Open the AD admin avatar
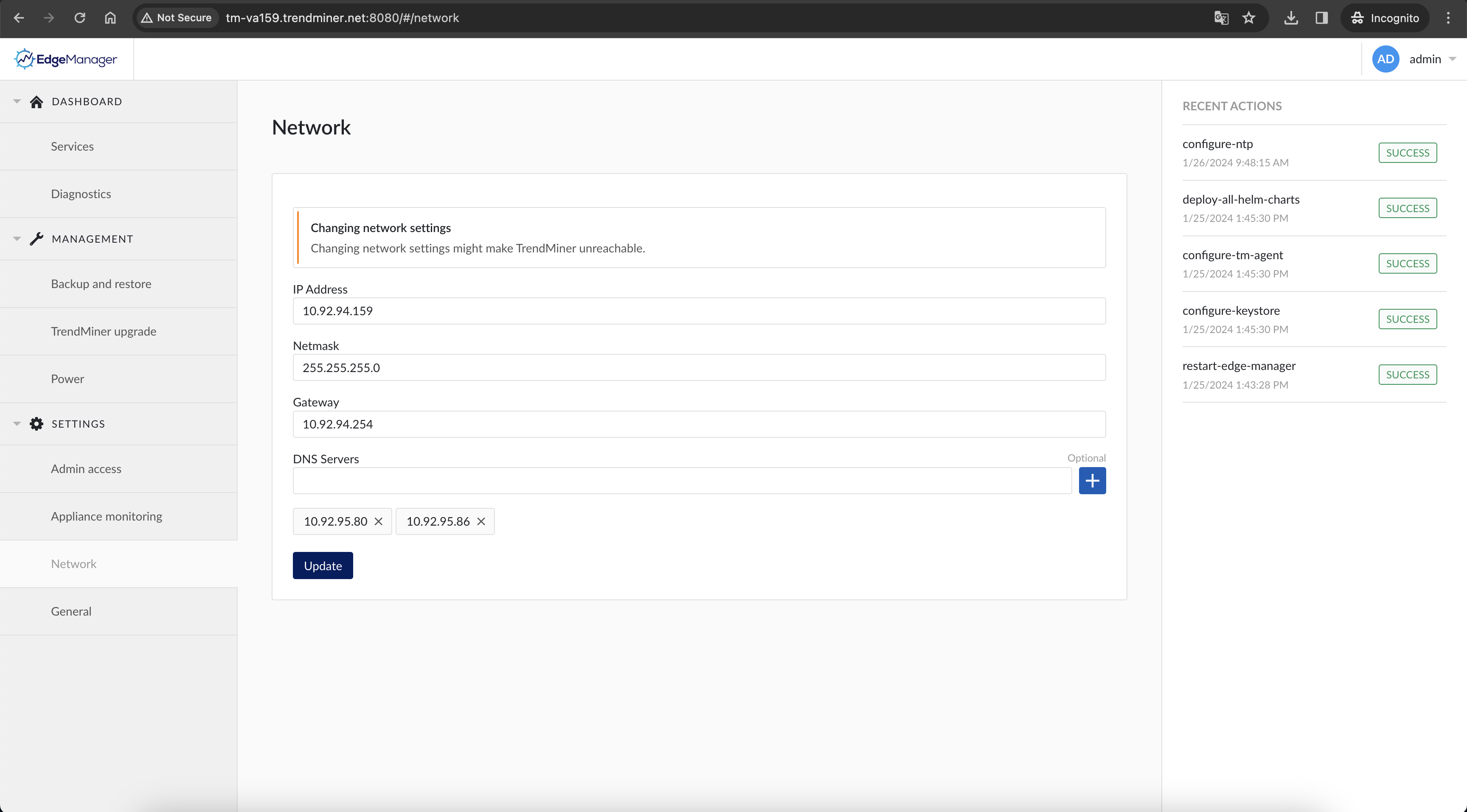 pyautogui.click(x=1385, y=59)
